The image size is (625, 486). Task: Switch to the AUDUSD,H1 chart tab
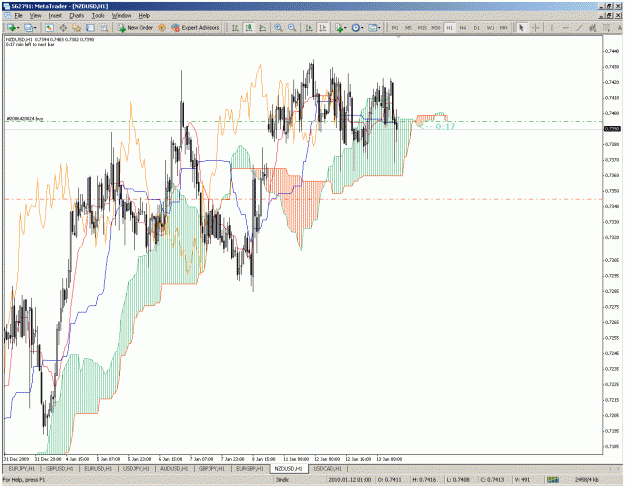coord(174,468)
